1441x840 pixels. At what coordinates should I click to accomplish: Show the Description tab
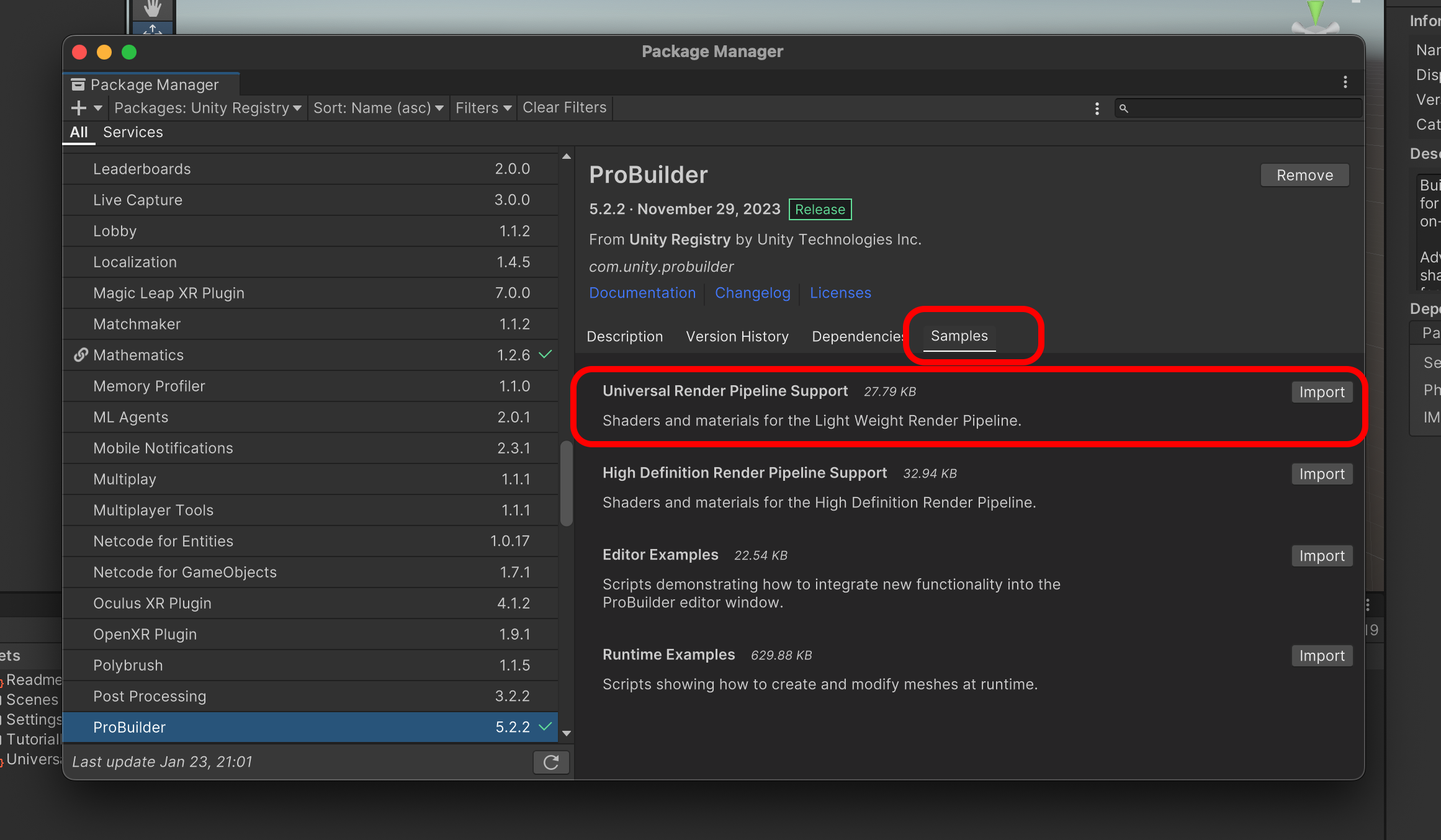click(x=624, y=336)
